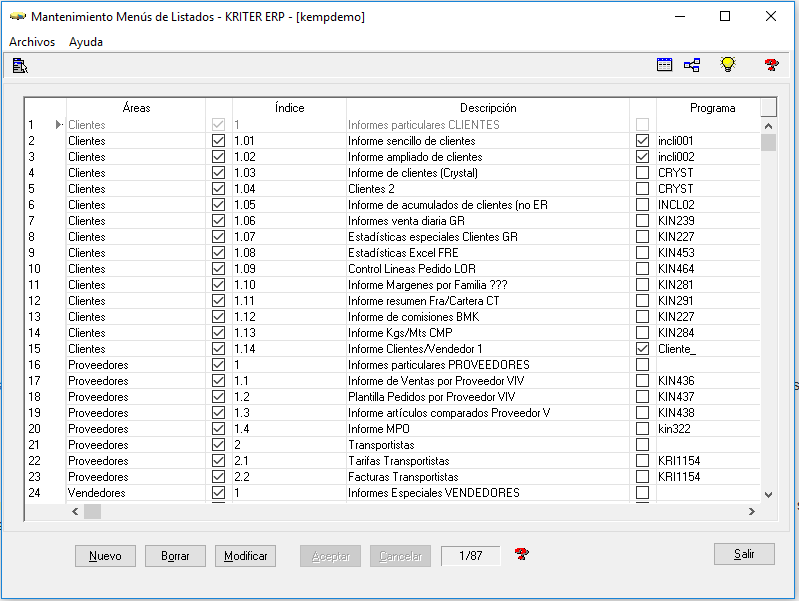Click the Borrar button
The width and height of the screenshot is (799, 601).
(x=175, y=556)
